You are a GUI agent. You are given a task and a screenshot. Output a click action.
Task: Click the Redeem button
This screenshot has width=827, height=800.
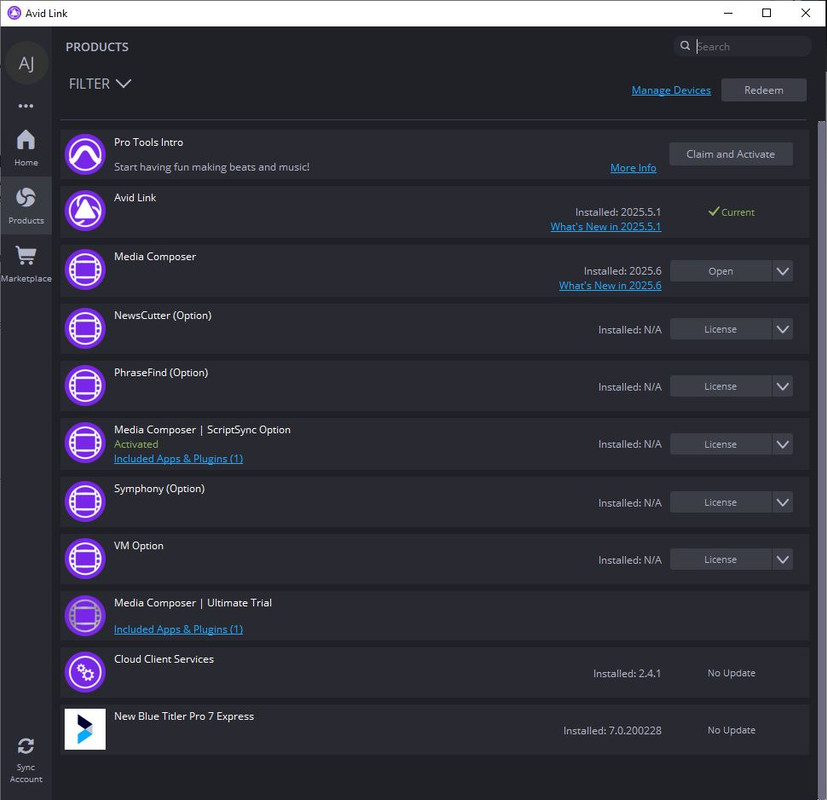coord(763,90)
